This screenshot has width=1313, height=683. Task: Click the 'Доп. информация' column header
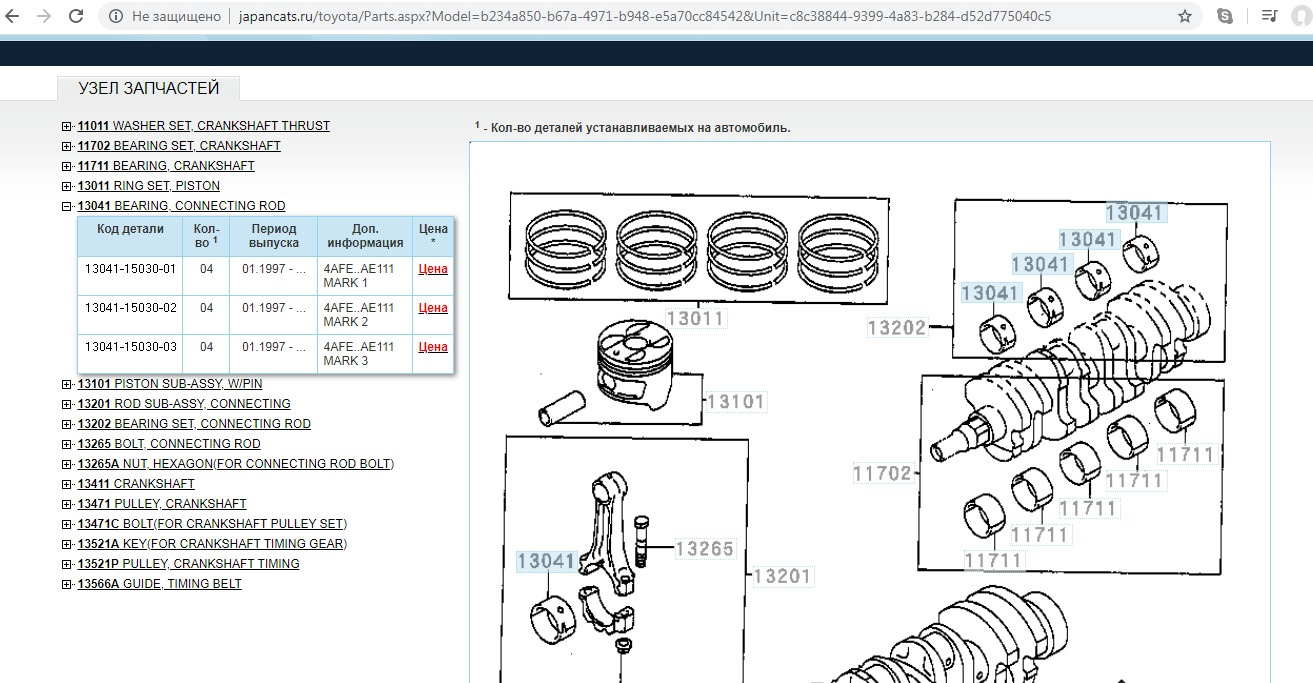click(365, 236)
